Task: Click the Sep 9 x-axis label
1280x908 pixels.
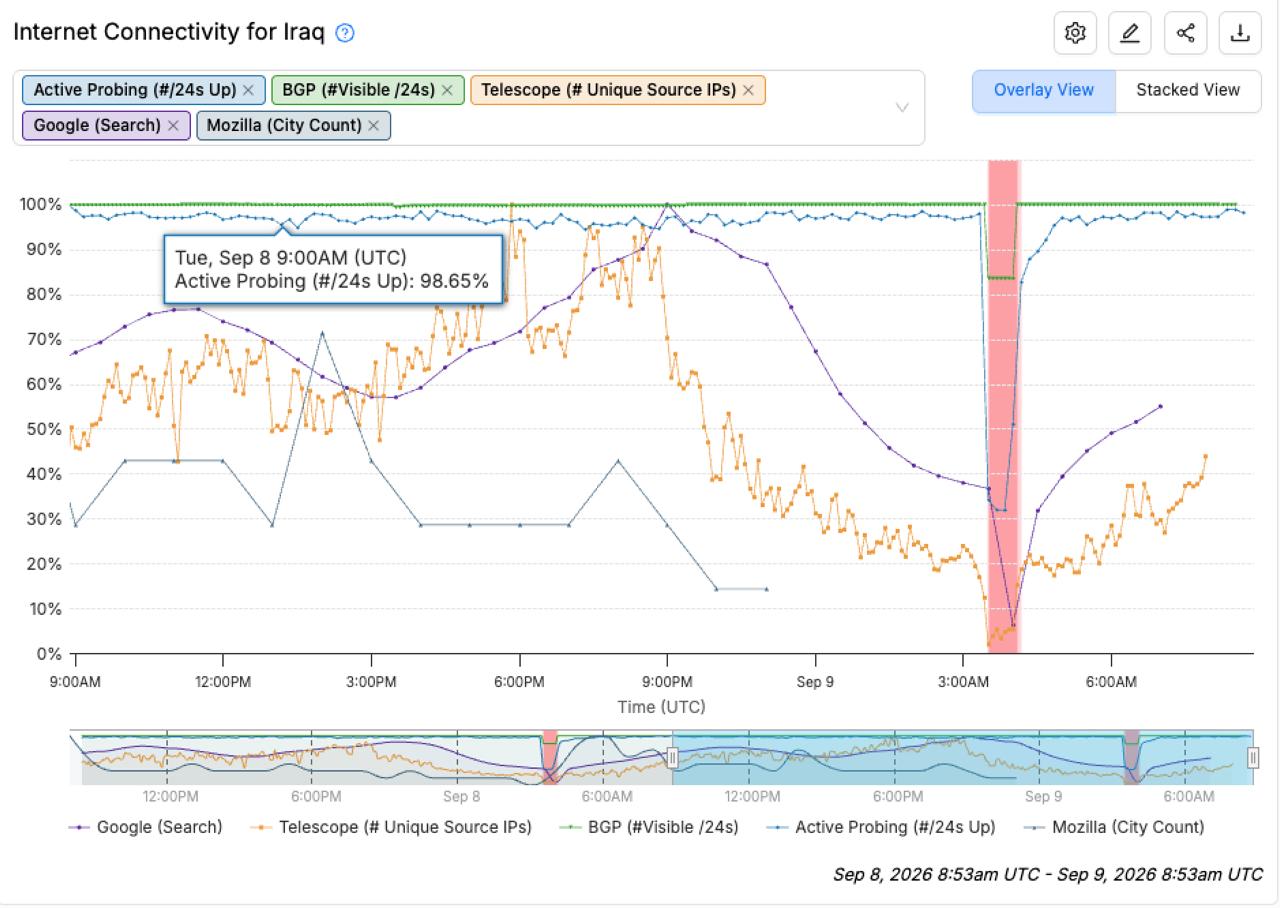Action: point(815,682)
